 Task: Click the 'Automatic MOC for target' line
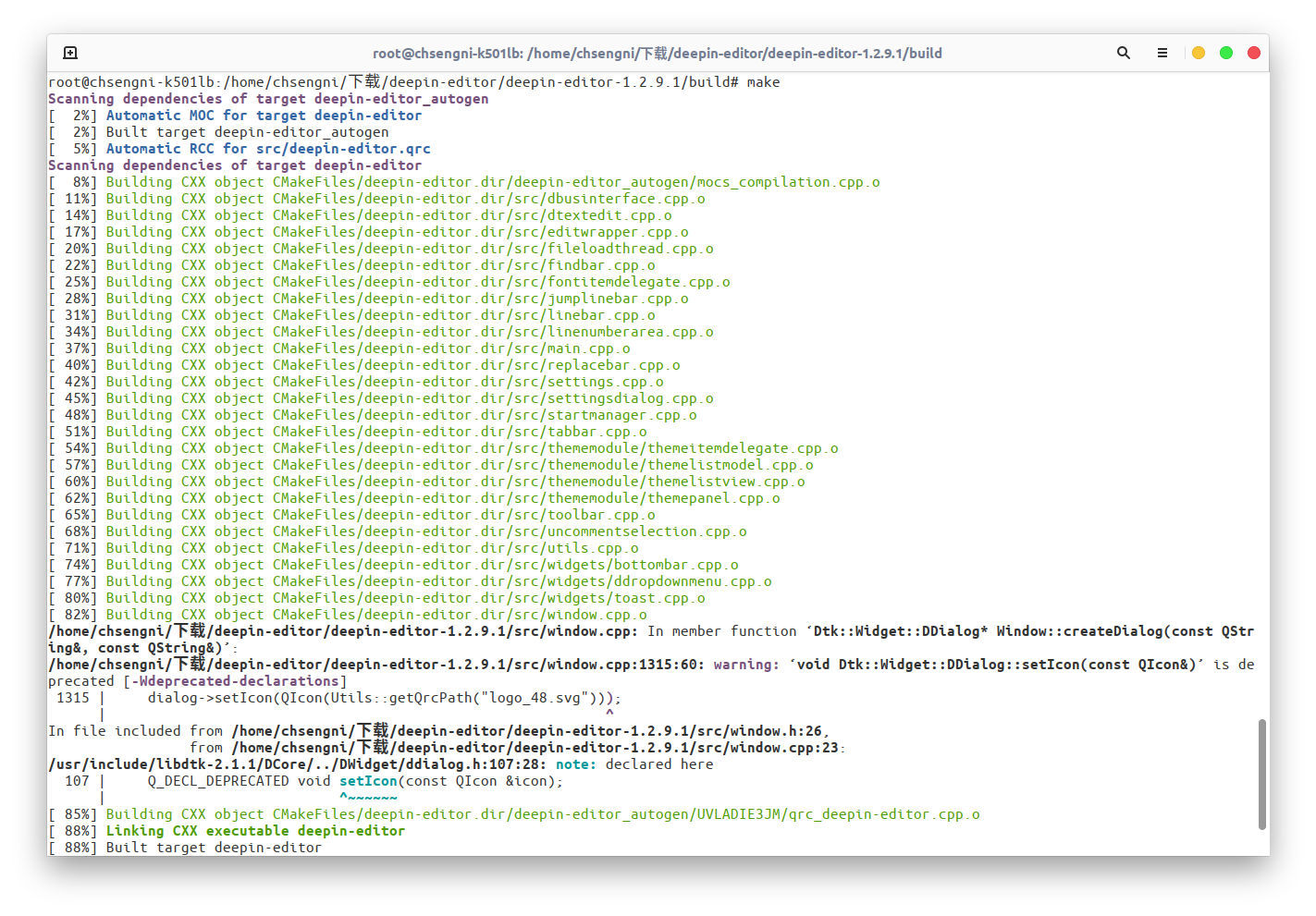(235, 116)
